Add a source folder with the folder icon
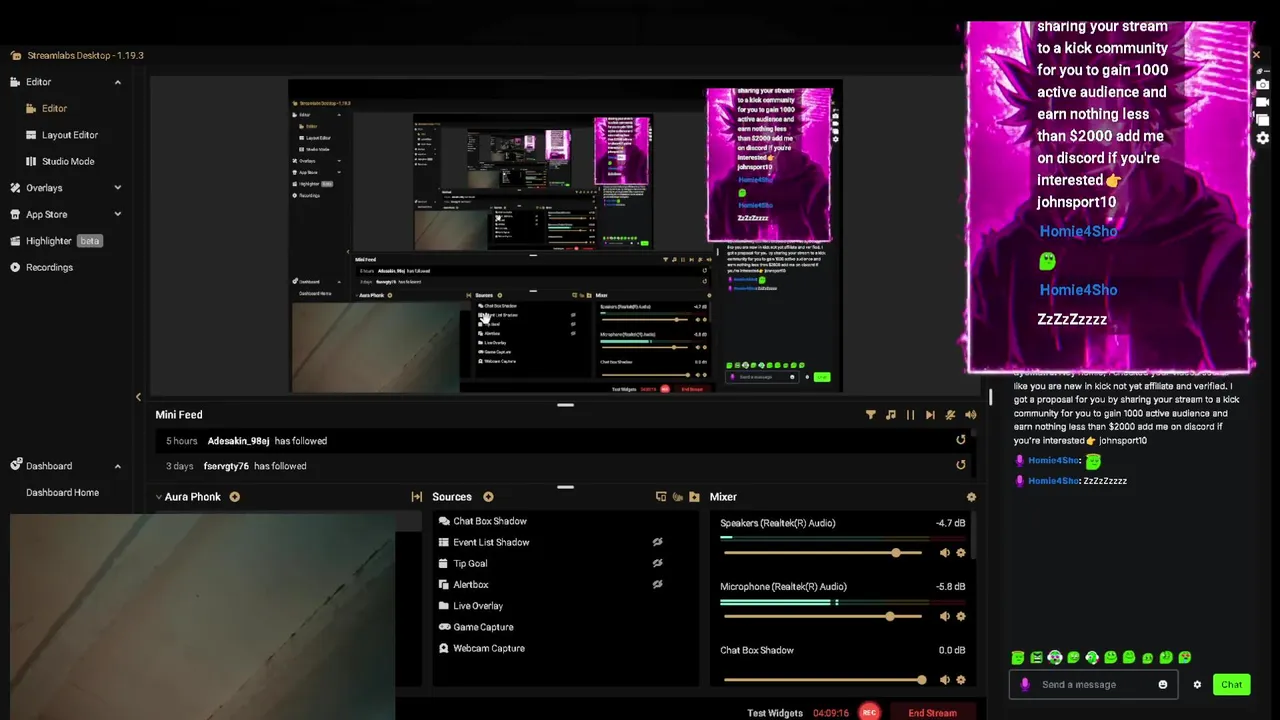The height and width of the screenshot is (720, 1280). (694, 497)
